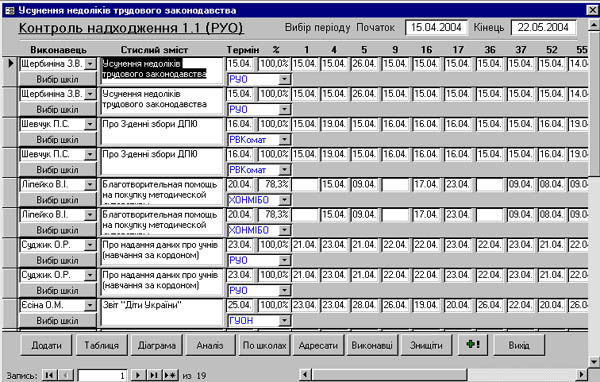Click the first 78,3% percentage cell
This screenshot has width=600, height=382.
[x=274, y=184]
